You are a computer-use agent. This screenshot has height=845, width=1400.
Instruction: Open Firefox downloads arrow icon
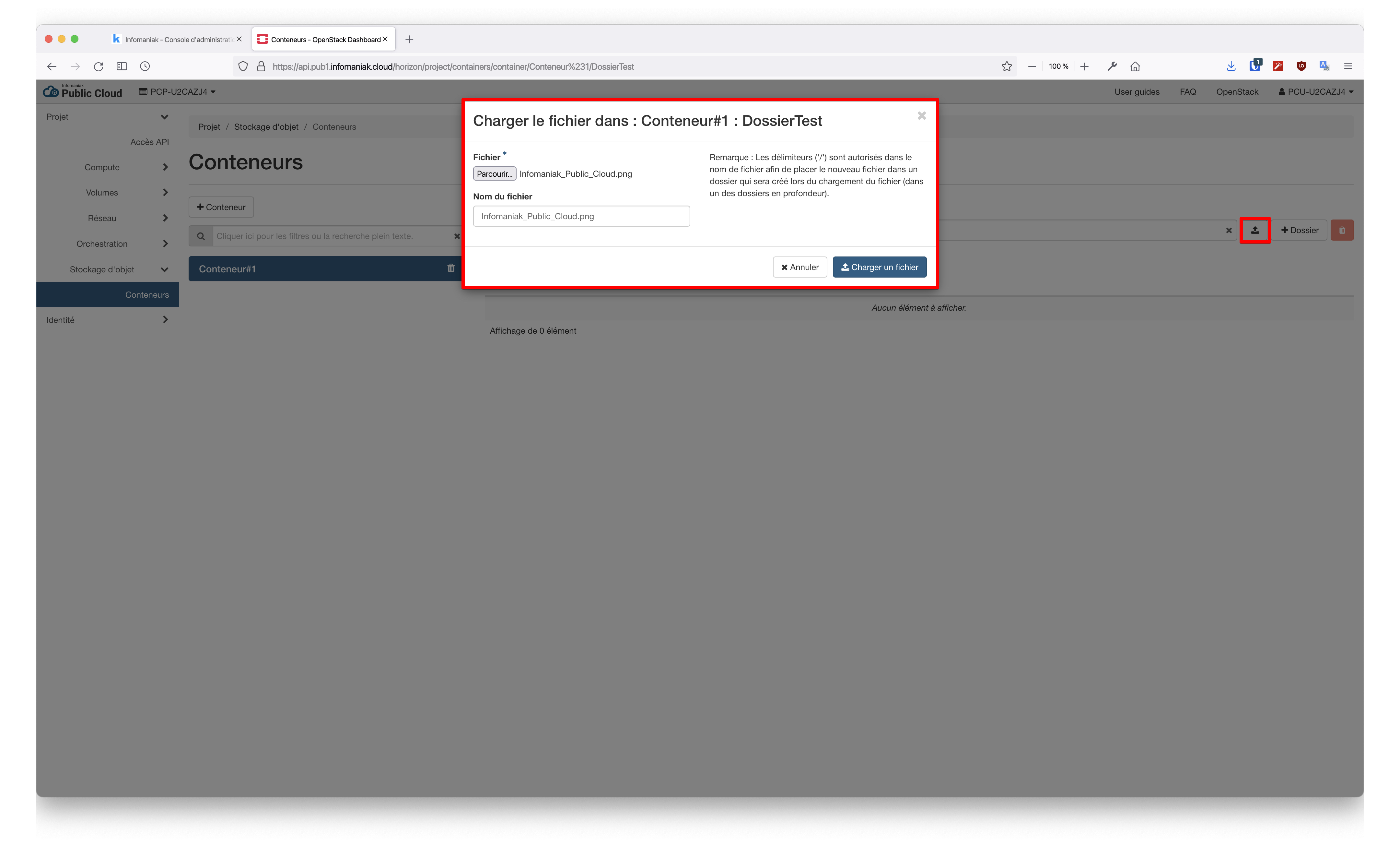coord(1231,66)
